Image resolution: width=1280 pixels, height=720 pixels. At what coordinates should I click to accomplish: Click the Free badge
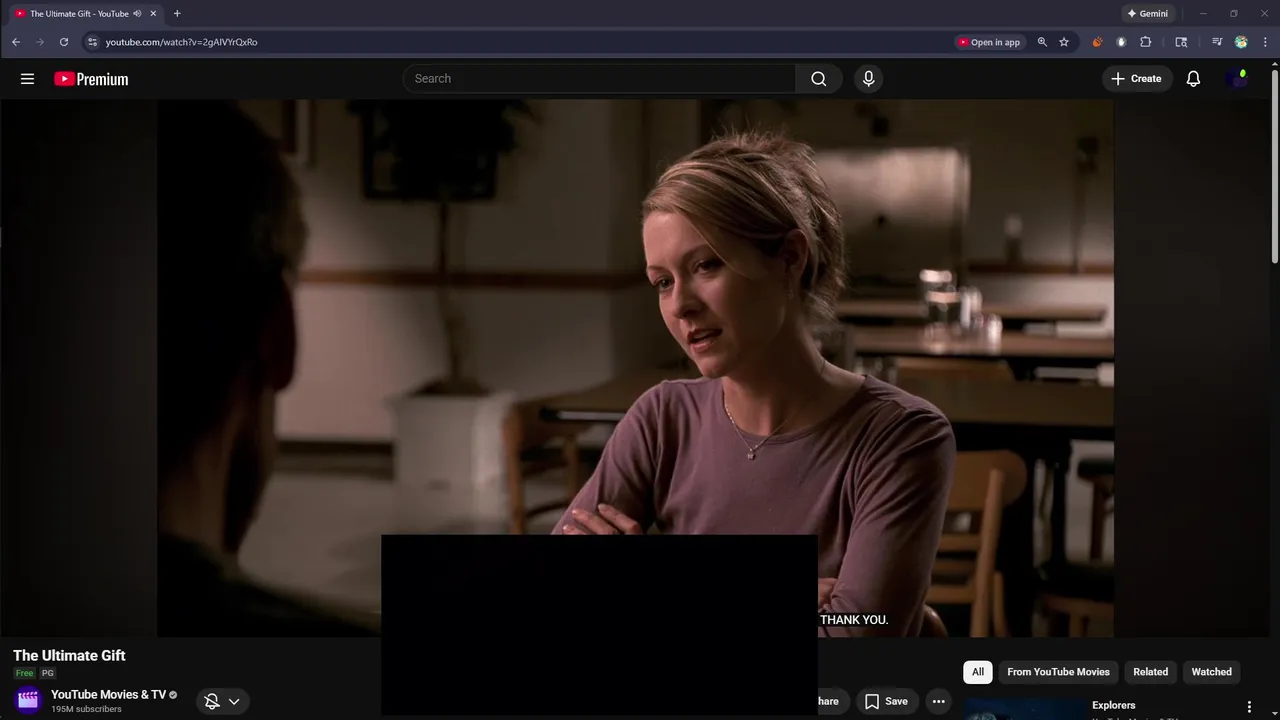24,674
